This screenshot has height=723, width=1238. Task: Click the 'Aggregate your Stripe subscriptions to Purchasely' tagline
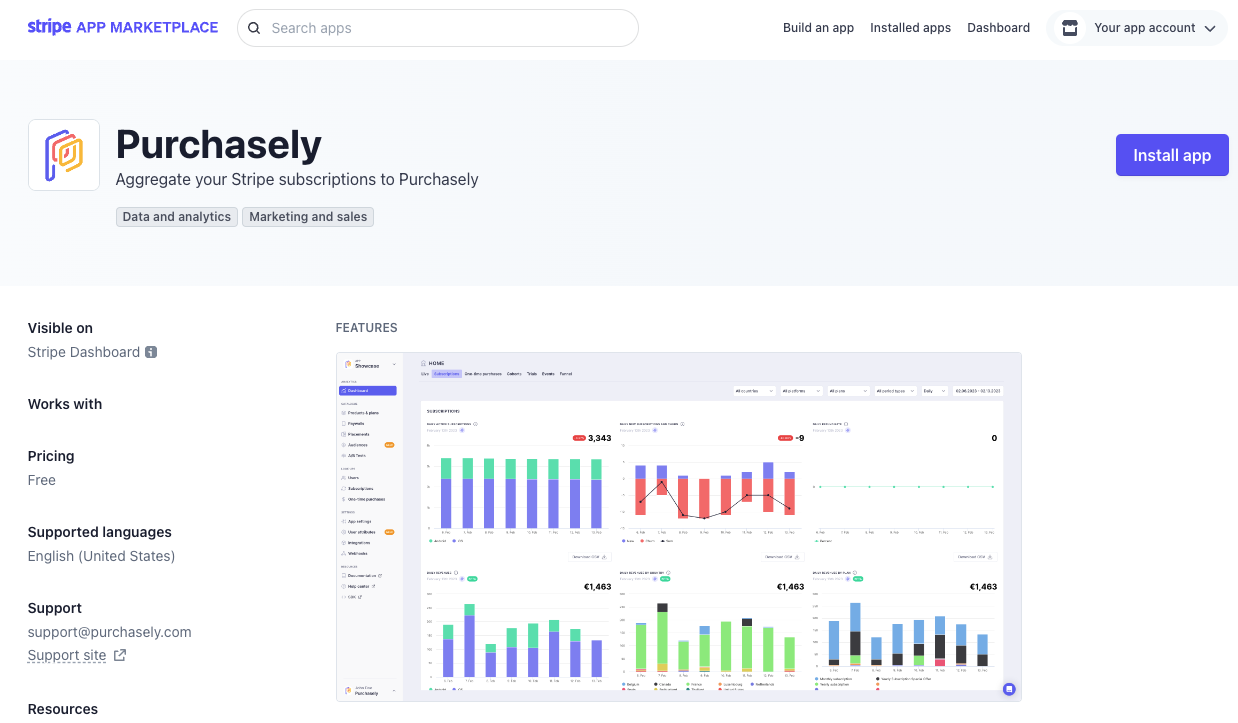[297, 180]
